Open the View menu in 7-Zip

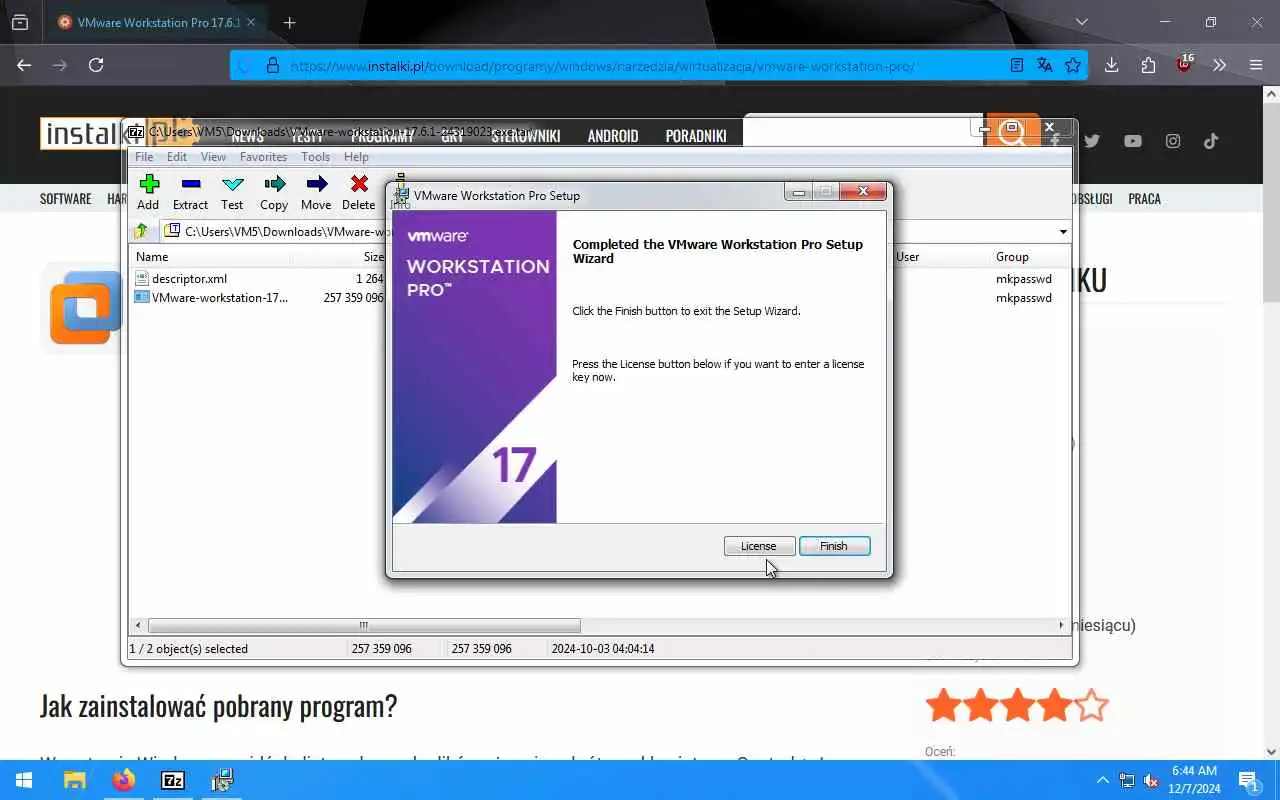click(213, 157)
